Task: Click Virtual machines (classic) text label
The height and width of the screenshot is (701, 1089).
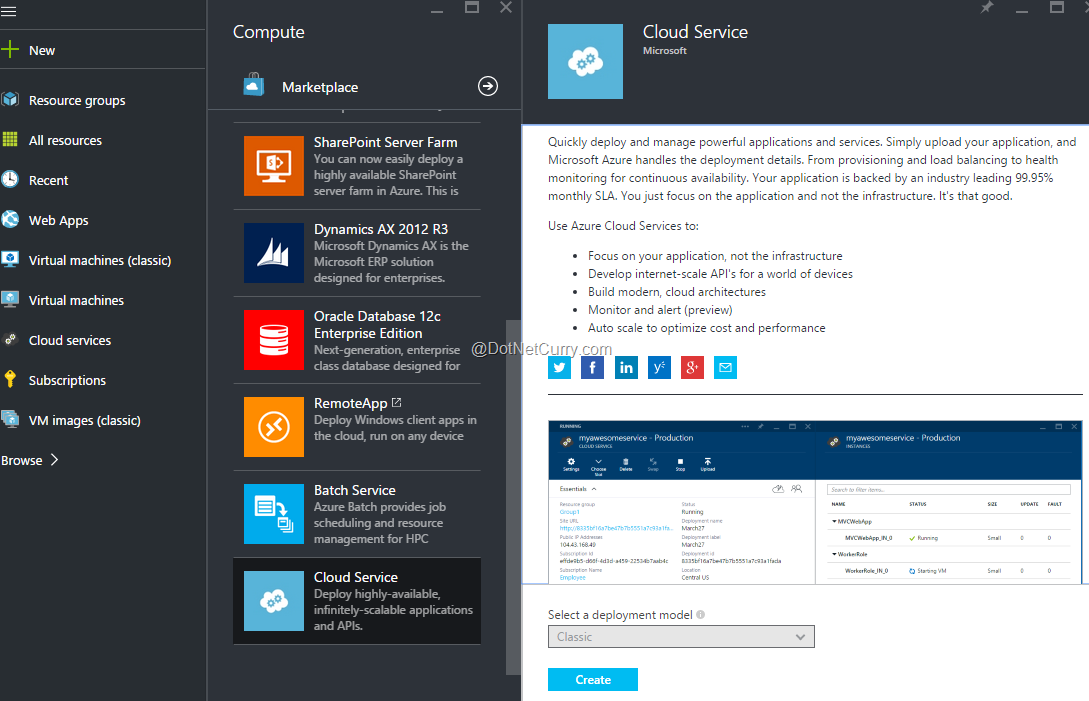Action: coord(100,261)
